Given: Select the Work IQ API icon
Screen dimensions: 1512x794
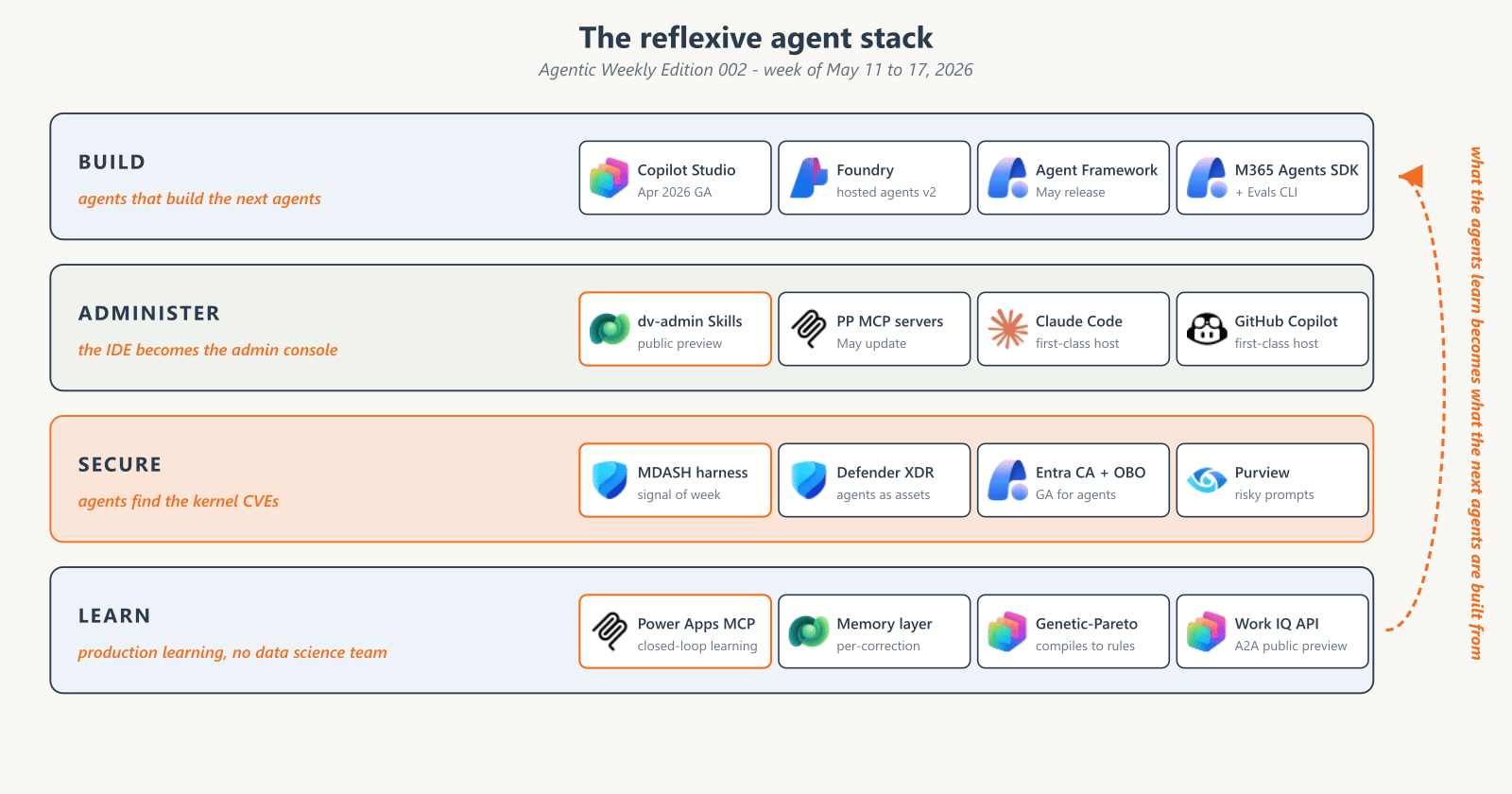Looking at the screenshot, I should click(1207, 631).
